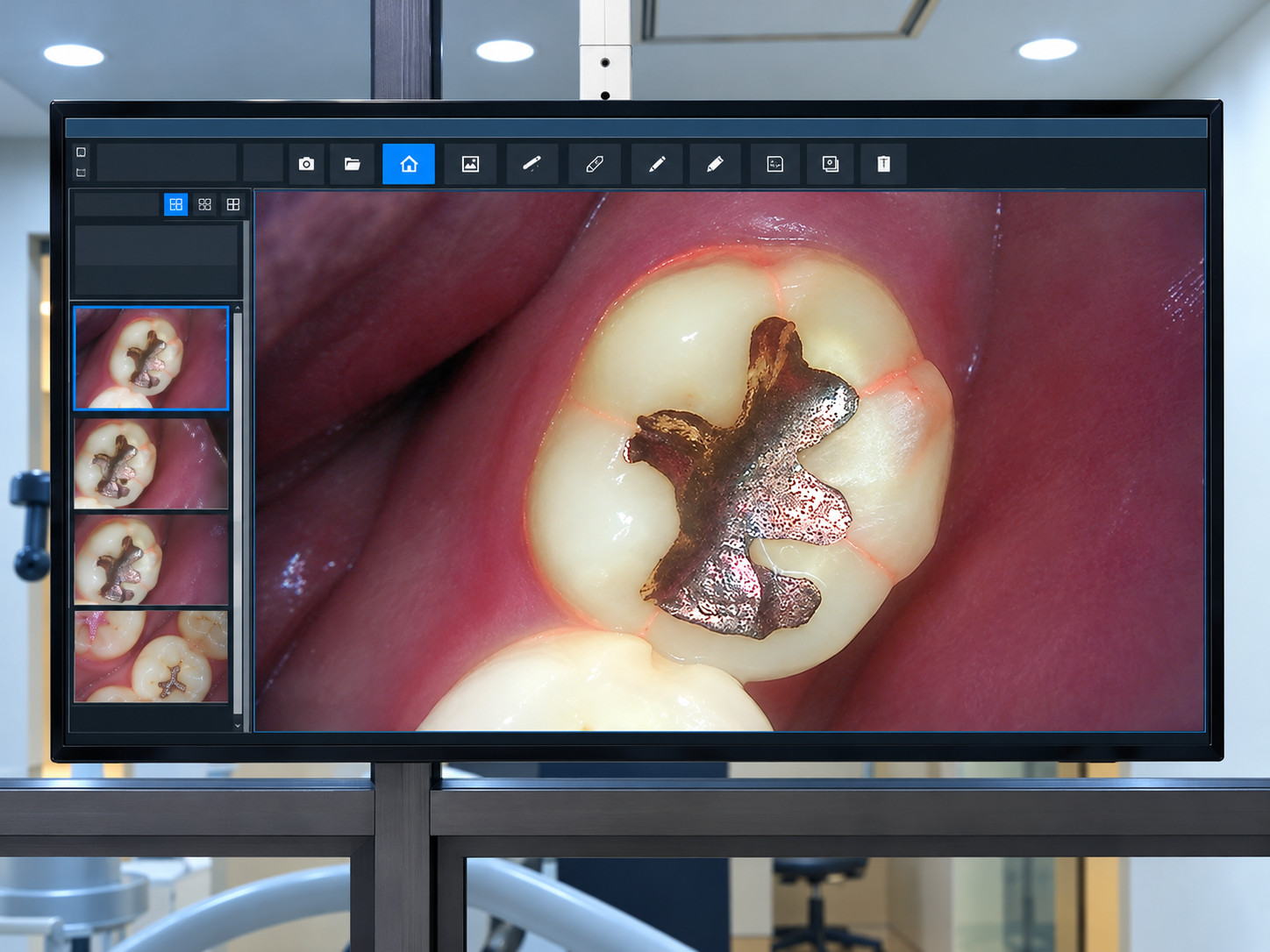
Task: Pick the thick marker pen tool
Action: point(715,164)
